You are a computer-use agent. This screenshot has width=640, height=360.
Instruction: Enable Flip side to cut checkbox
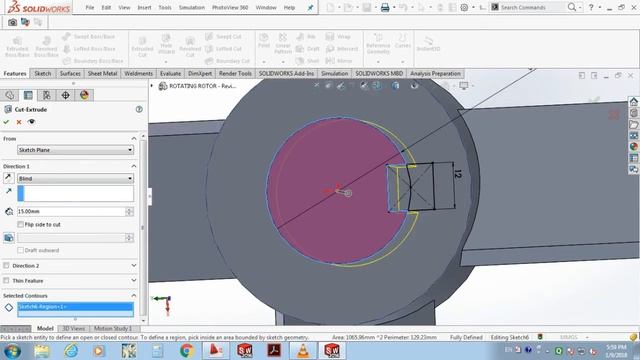click(20, 224)
